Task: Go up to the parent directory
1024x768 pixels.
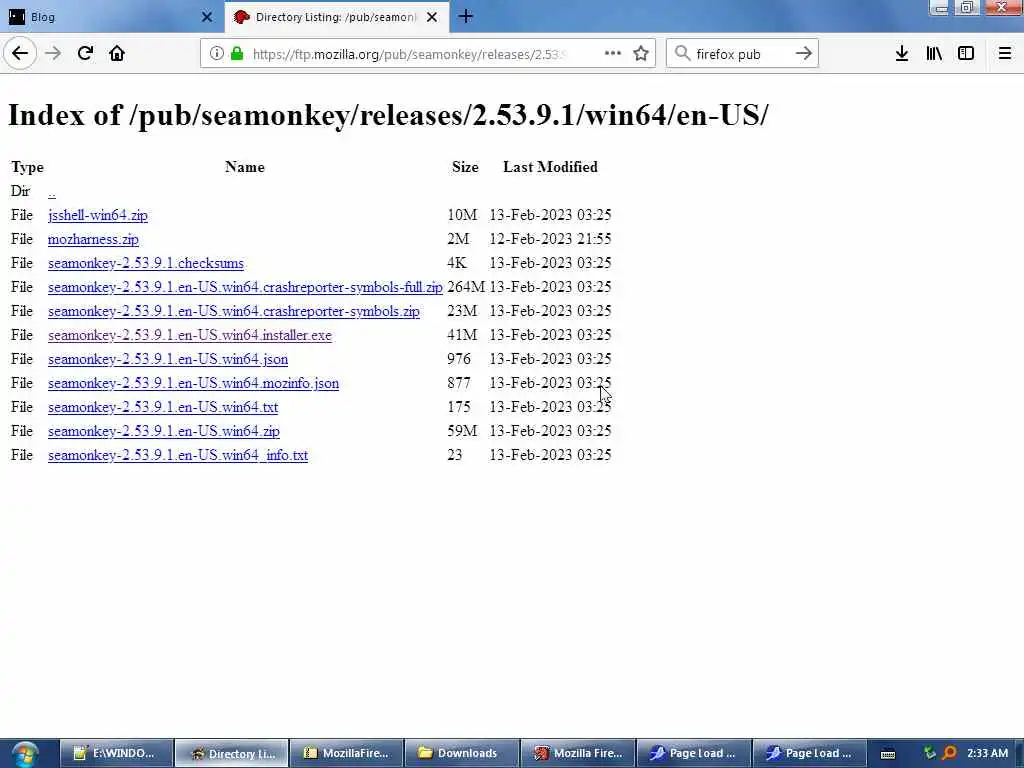Action: point(52,192)
